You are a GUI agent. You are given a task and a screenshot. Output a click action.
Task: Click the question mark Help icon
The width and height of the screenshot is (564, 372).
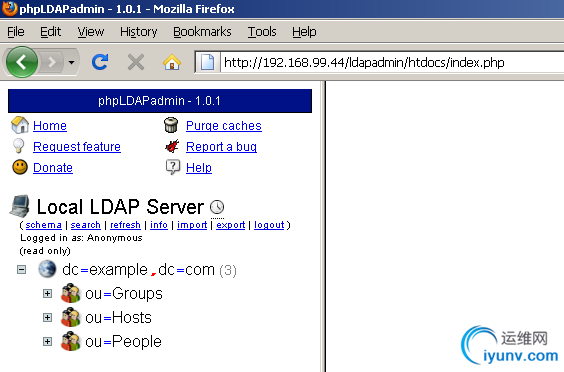tap(173, 167)
